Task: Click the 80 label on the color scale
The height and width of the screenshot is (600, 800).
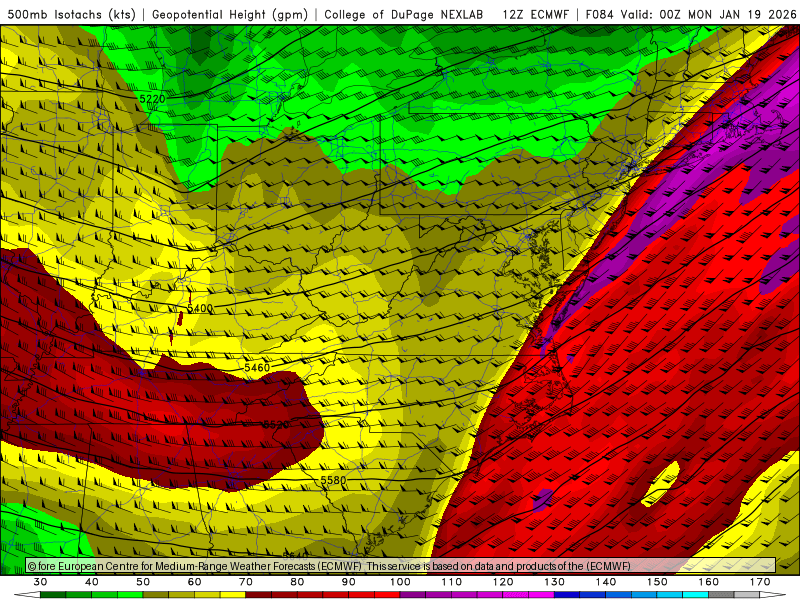Action: 297,582
